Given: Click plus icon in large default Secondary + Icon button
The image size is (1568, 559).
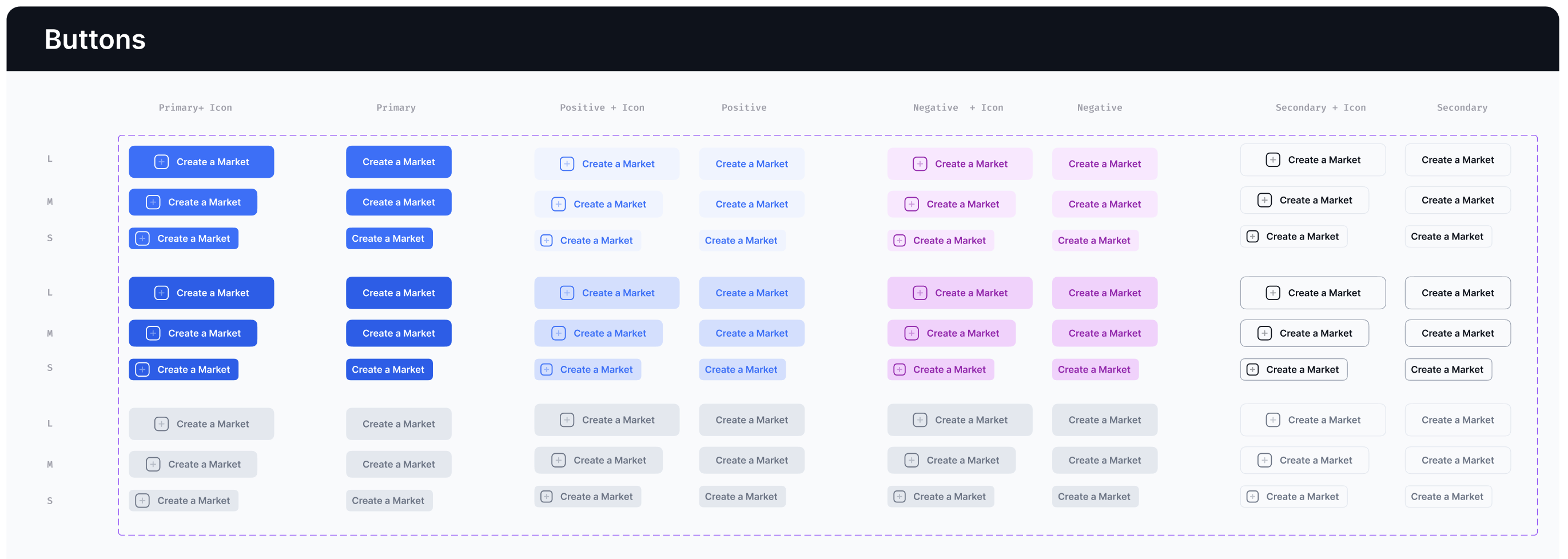Looking at the screenshot, I should click(1273, 160).
